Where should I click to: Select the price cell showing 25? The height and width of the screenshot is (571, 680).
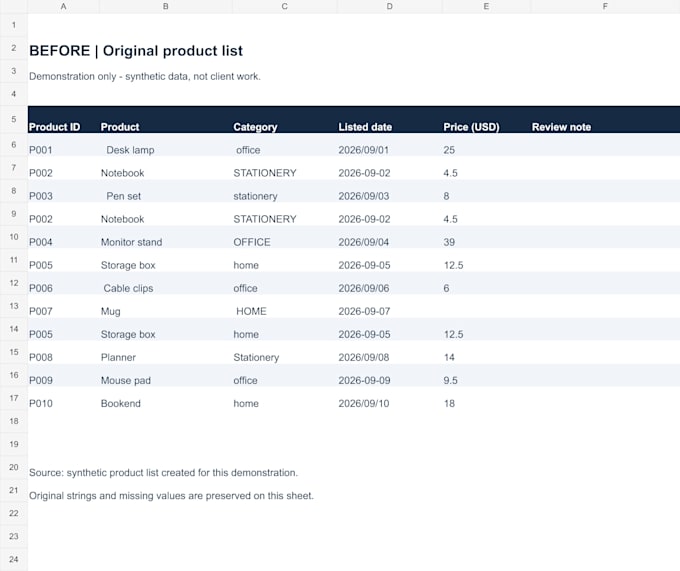coord(486,145)
